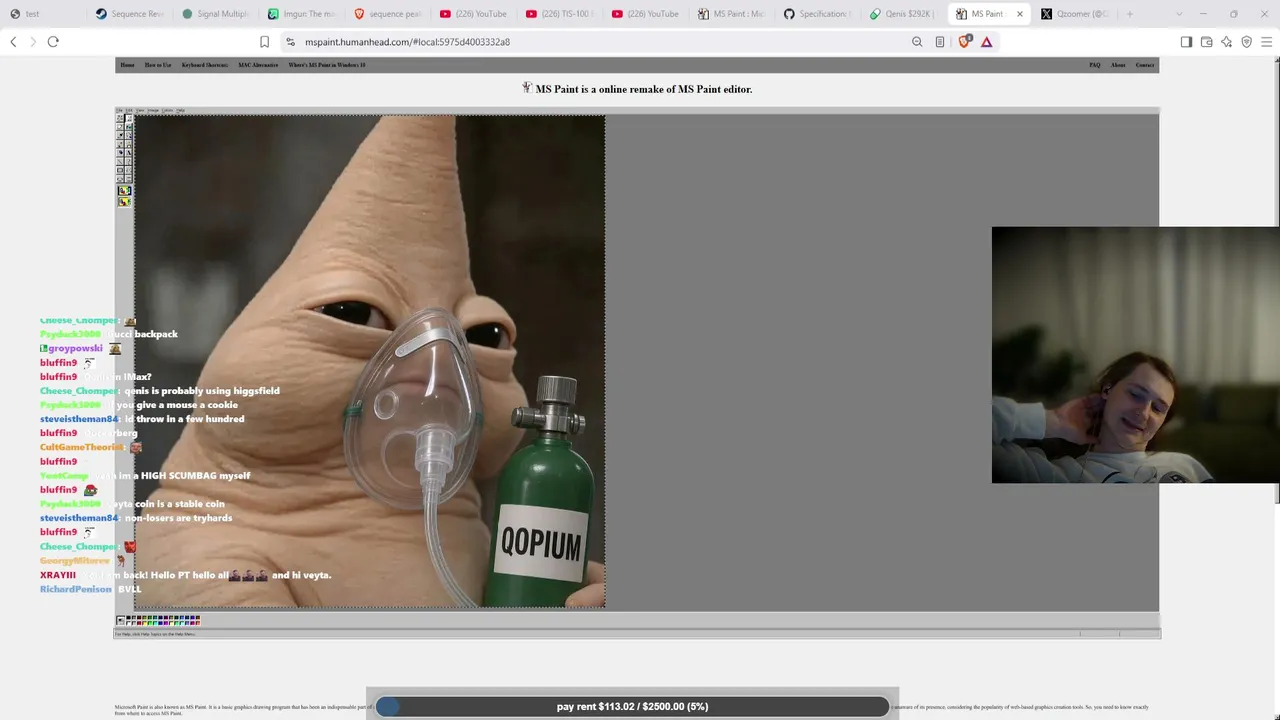This screenshot has height=720, width=1280.
Task: Open site settings icon left of URL
Action: point(291,42)
